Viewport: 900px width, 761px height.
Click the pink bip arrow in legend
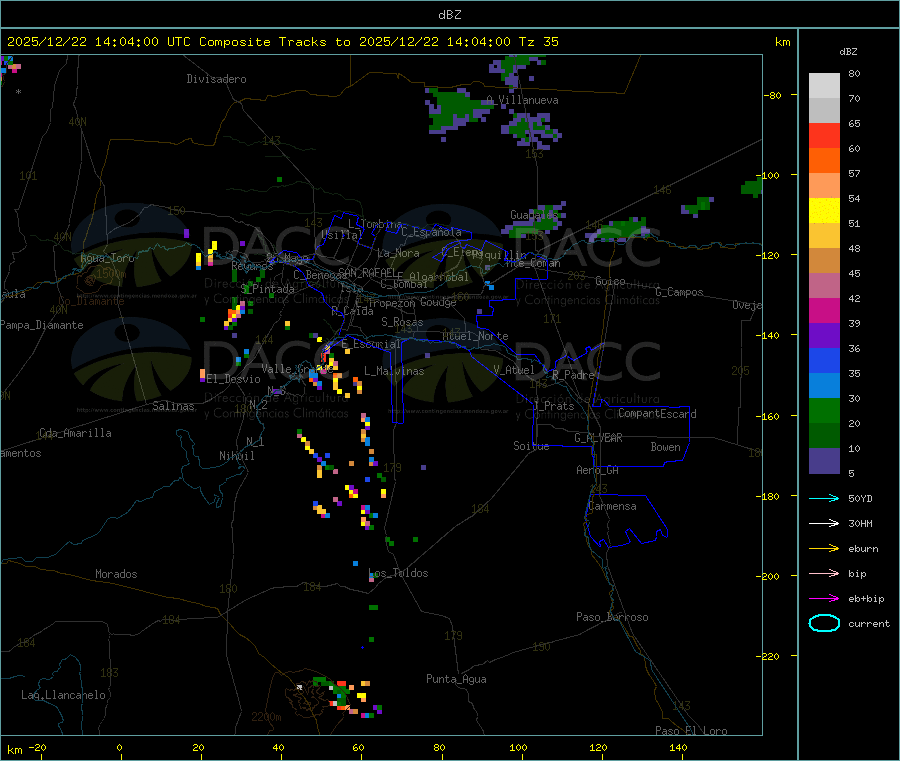[x=824, y=573]
